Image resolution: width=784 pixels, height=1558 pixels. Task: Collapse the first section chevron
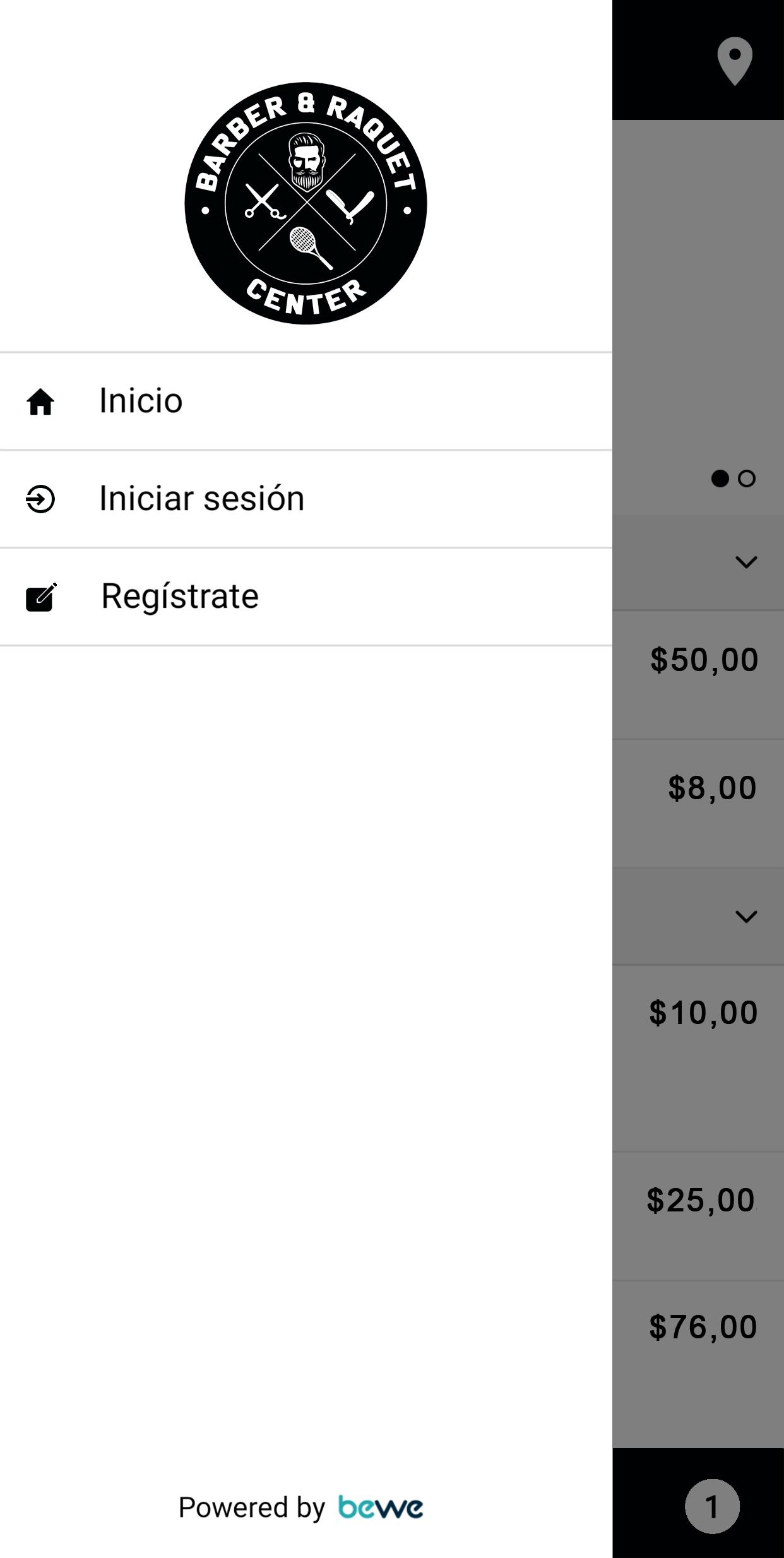(x=746, y=562)
